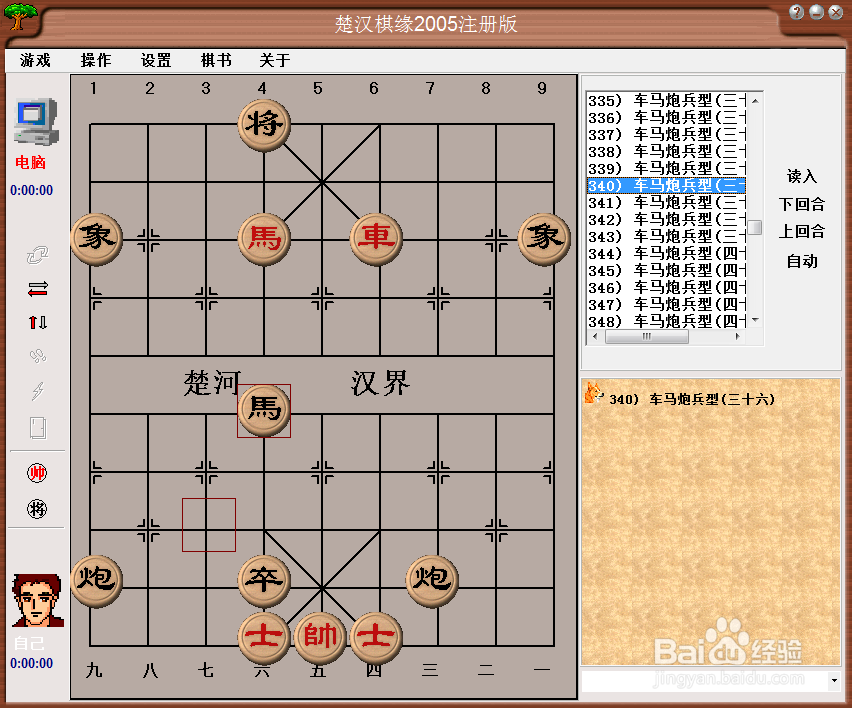This screenshot has height=708, width=852.
Task: Select list entry 342) 车马炮兵型
Action: pos(666,220)
